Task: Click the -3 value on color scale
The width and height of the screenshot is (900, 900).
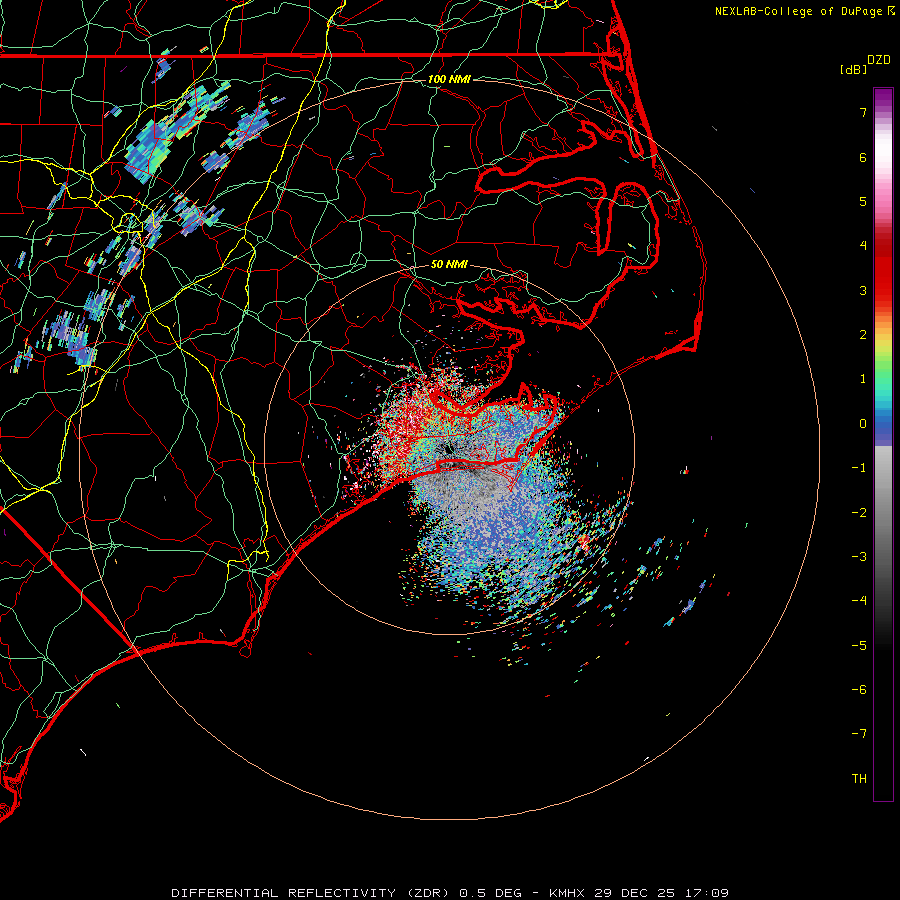Action: click(x=859, y=557)
